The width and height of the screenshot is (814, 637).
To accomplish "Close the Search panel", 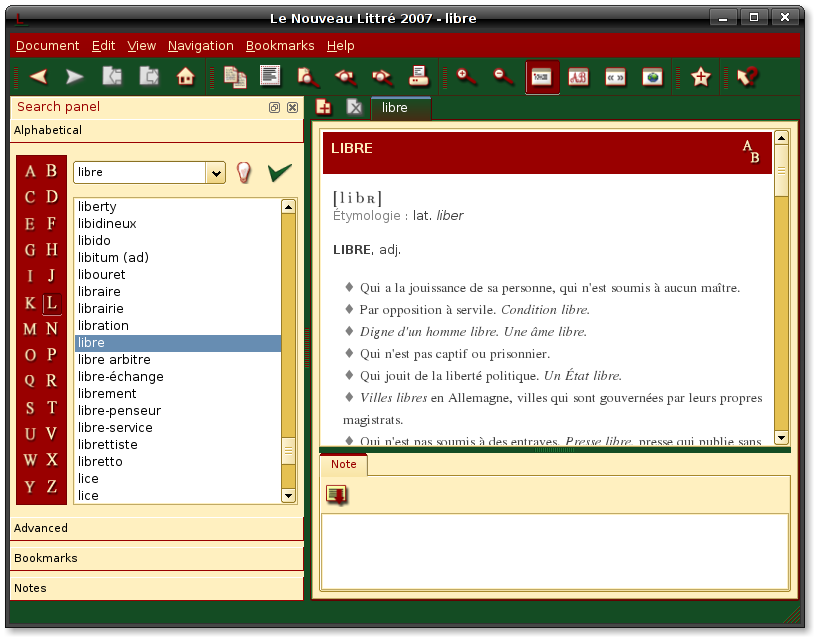I will tap(292, 107).
